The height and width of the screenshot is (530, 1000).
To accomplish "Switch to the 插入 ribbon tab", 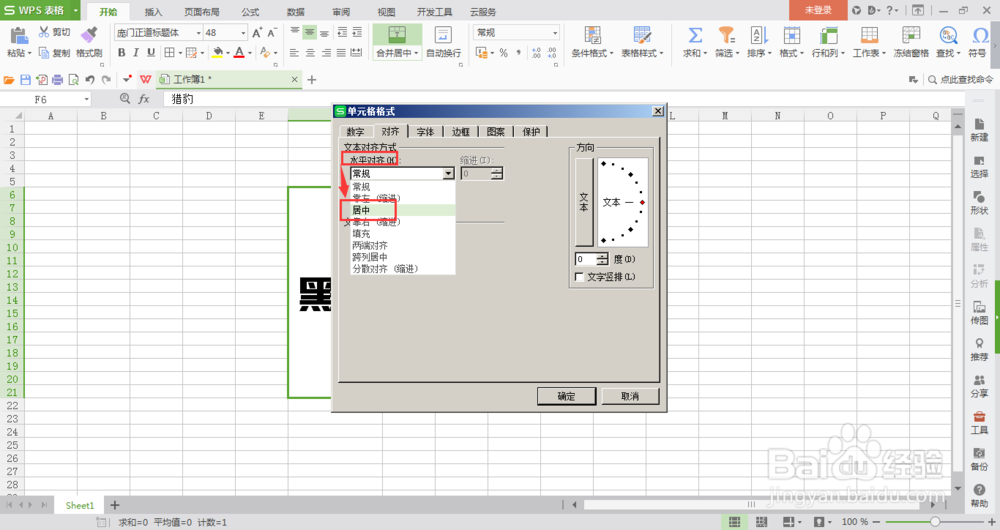I will click(x=153, y=11).
